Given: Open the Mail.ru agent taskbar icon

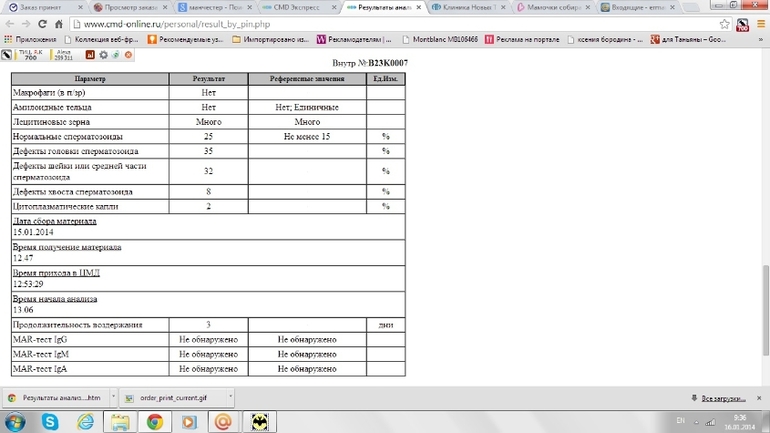Looking at the screenshot, I should 224,422.
